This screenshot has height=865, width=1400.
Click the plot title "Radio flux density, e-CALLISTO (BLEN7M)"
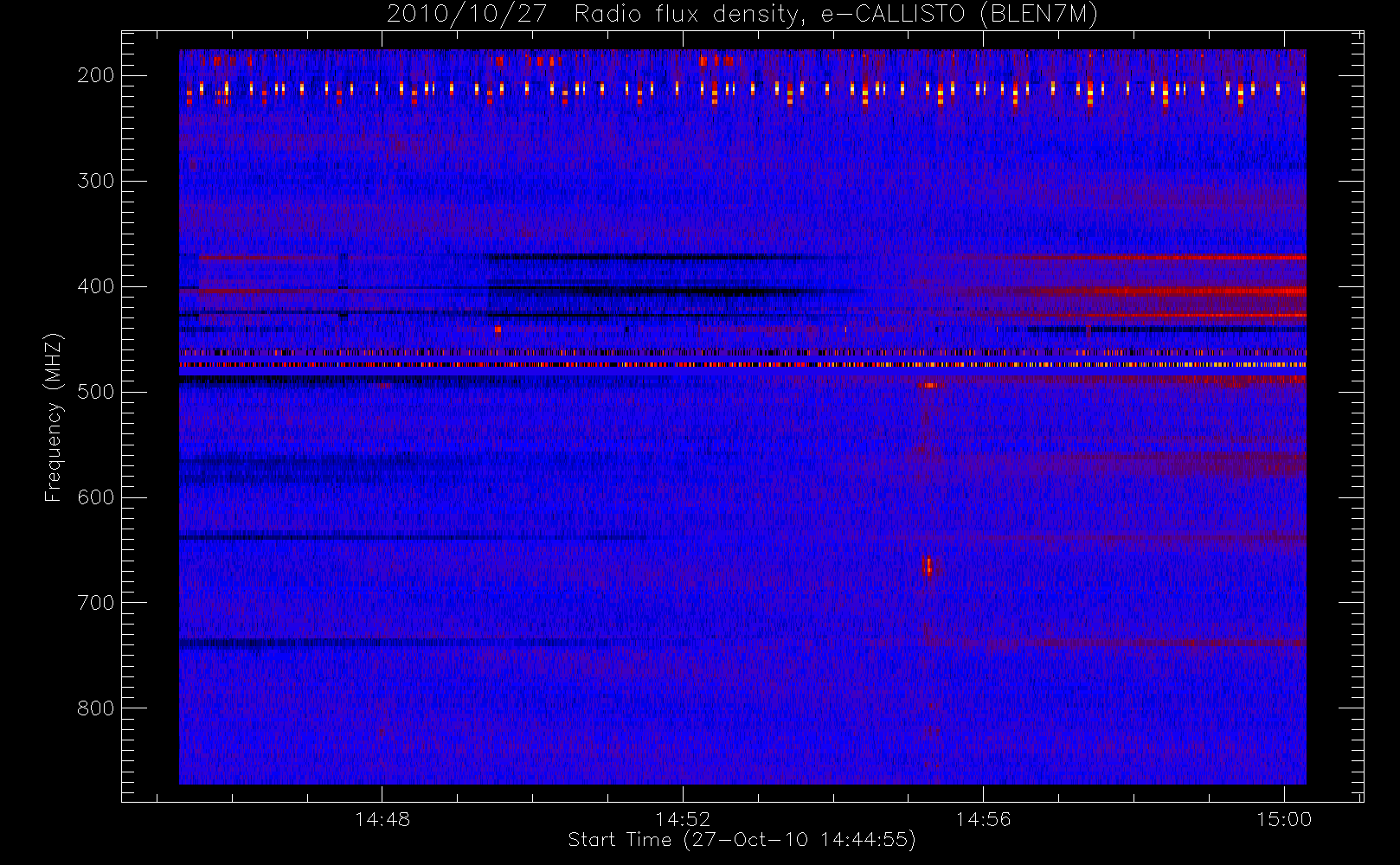(836, 15)
